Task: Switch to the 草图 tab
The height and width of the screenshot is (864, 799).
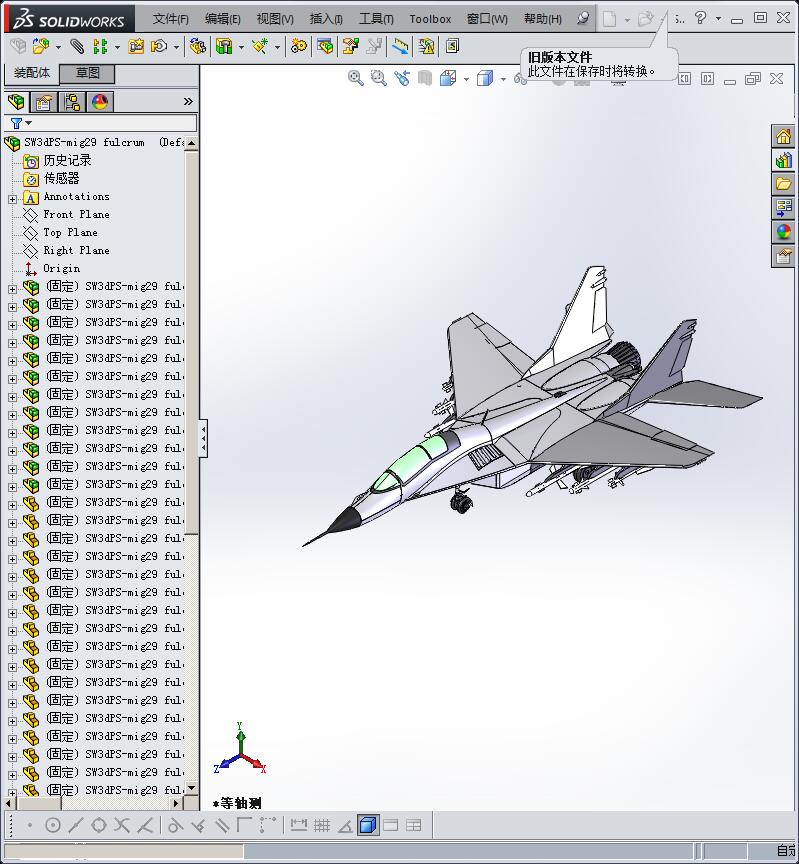Action: tap(88, 73)
